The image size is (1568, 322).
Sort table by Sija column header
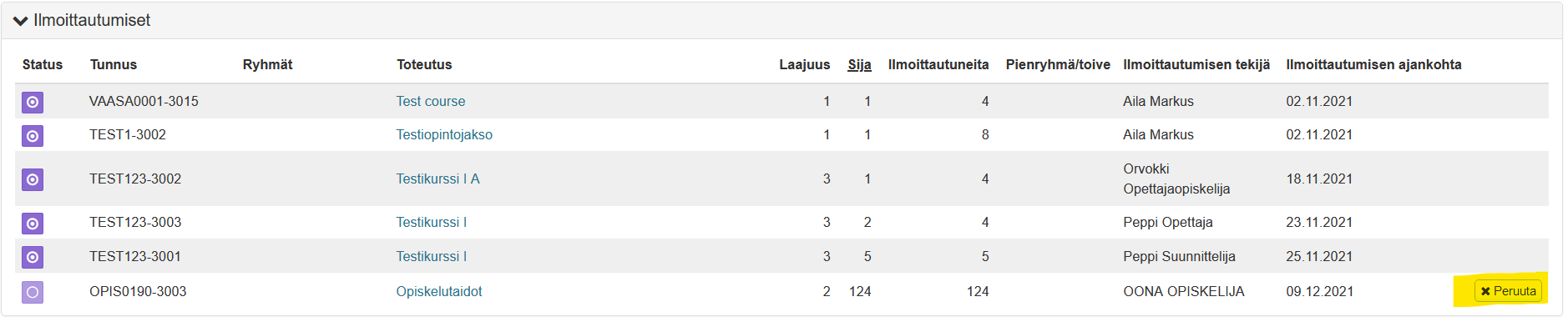[859, 64]
